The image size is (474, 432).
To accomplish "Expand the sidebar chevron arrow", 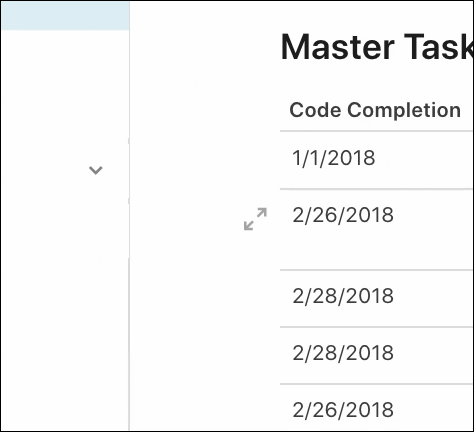I will [96, 170].
